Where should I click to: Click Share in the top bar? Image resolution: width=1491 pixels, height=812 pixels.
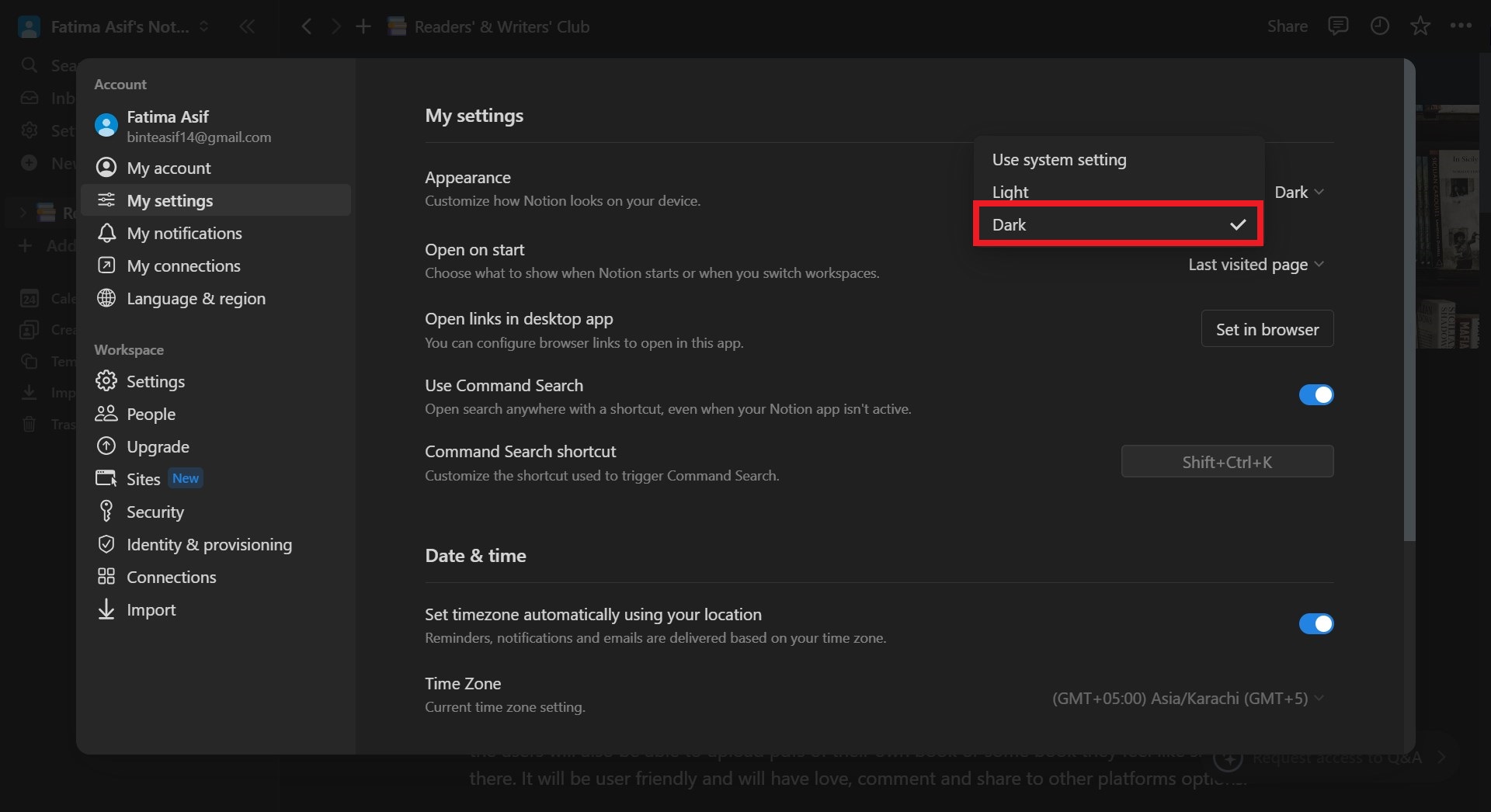tap(1287, 26)
